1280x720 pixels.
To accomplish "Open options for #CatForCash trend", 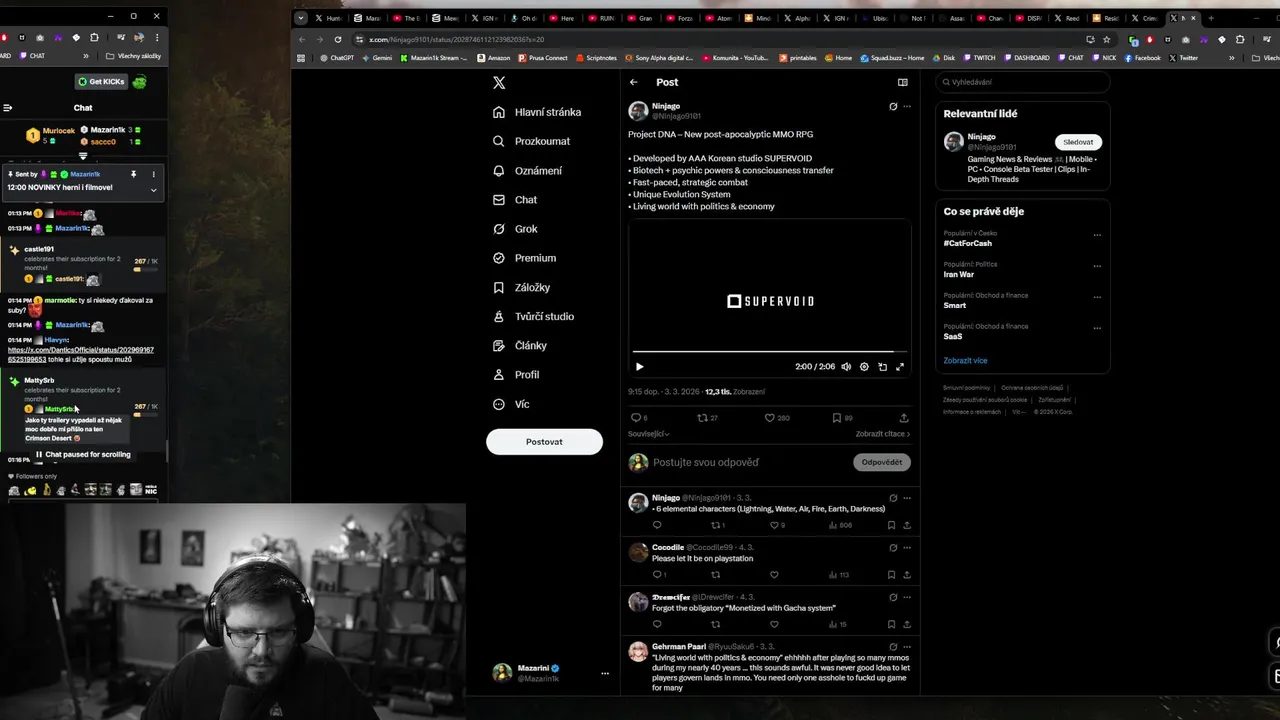I will click(x=1097, y=236).
